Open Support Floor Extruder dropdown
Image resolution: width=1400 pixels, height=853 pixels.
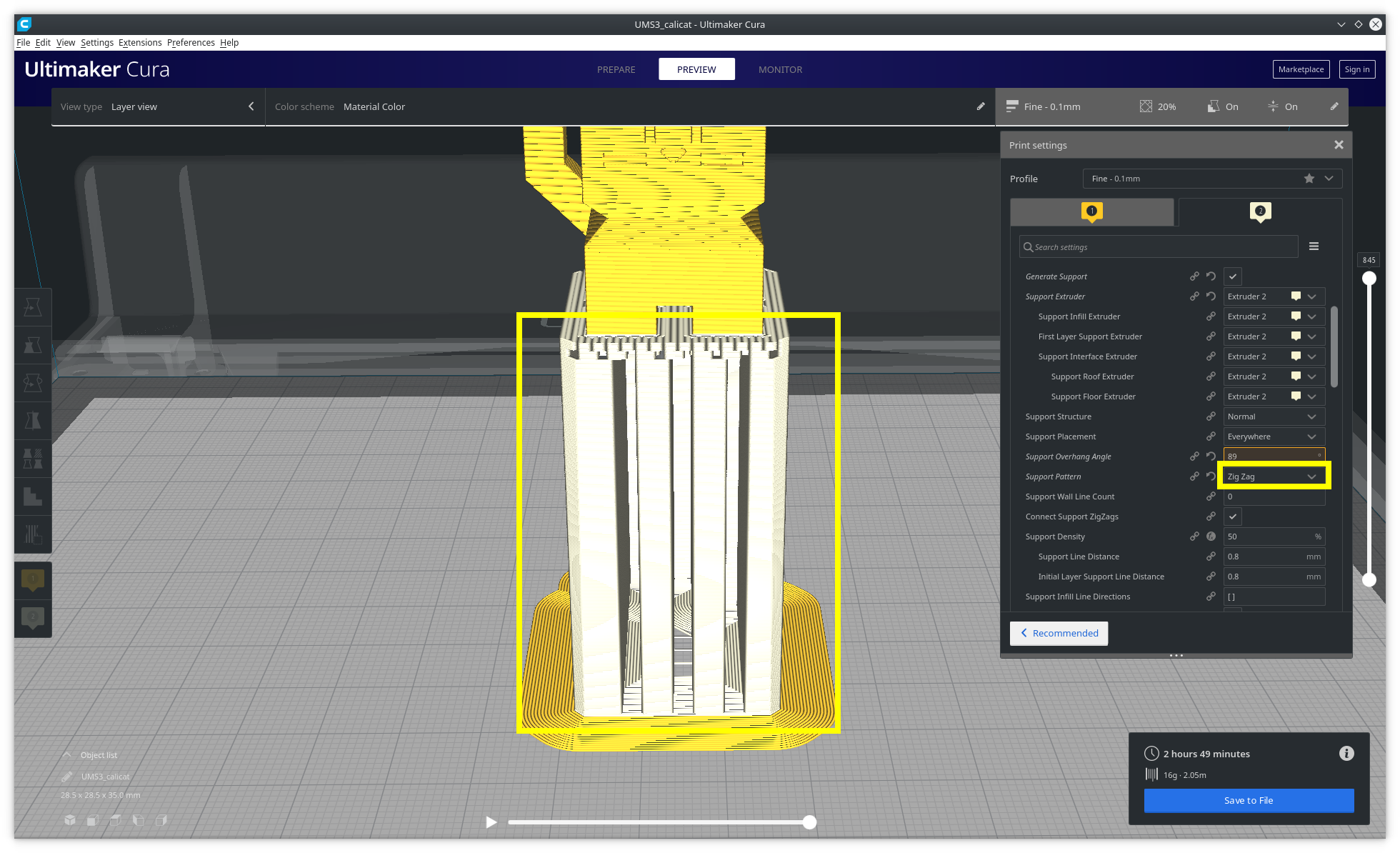[x=1274, y=396]
